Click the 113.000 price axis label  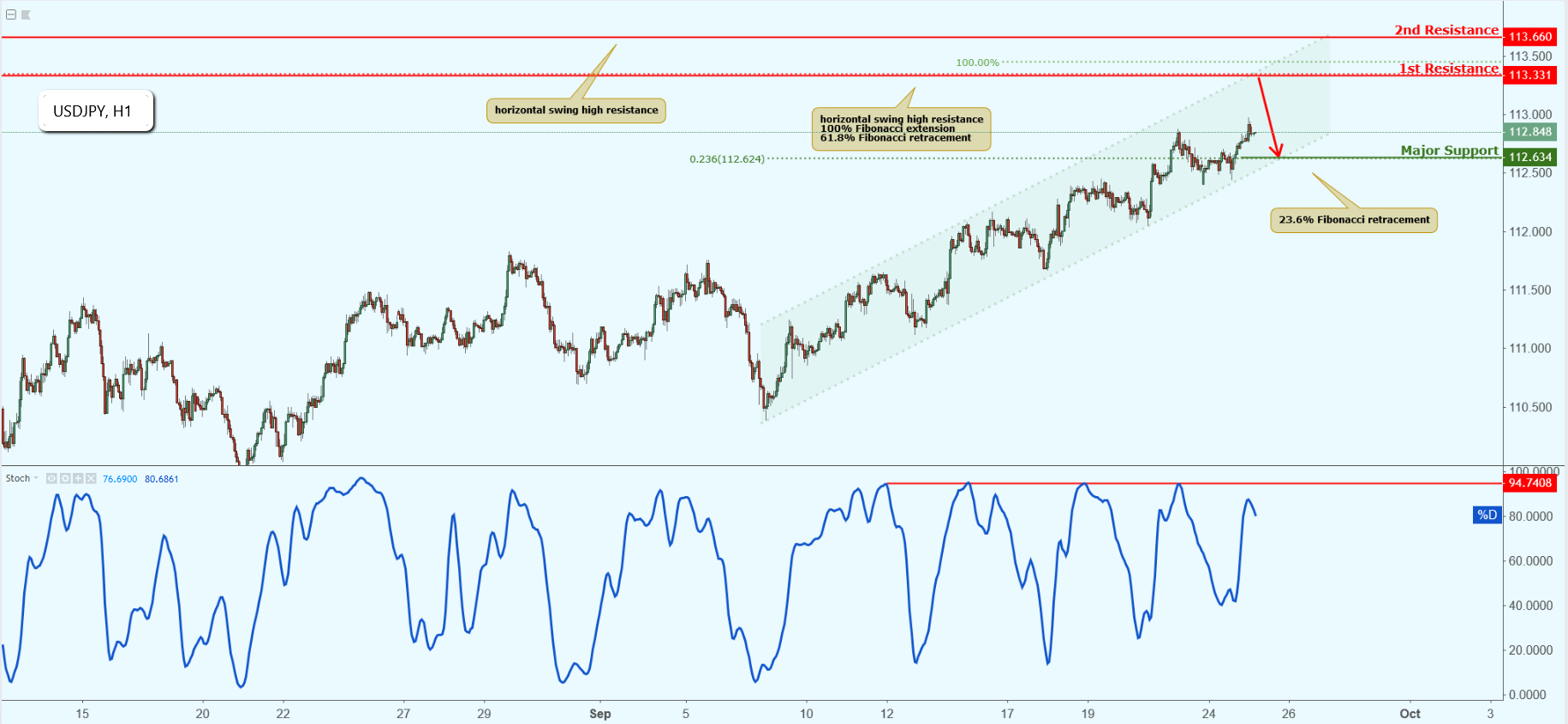(1530, 115)
